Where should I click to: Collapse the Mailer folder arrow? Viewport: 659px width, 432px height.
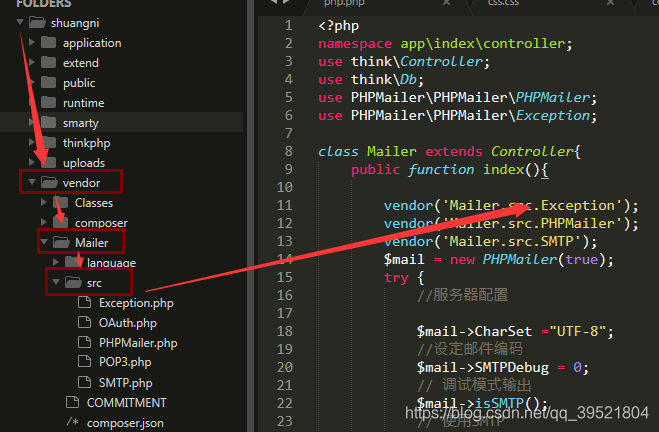click(44, 242)
